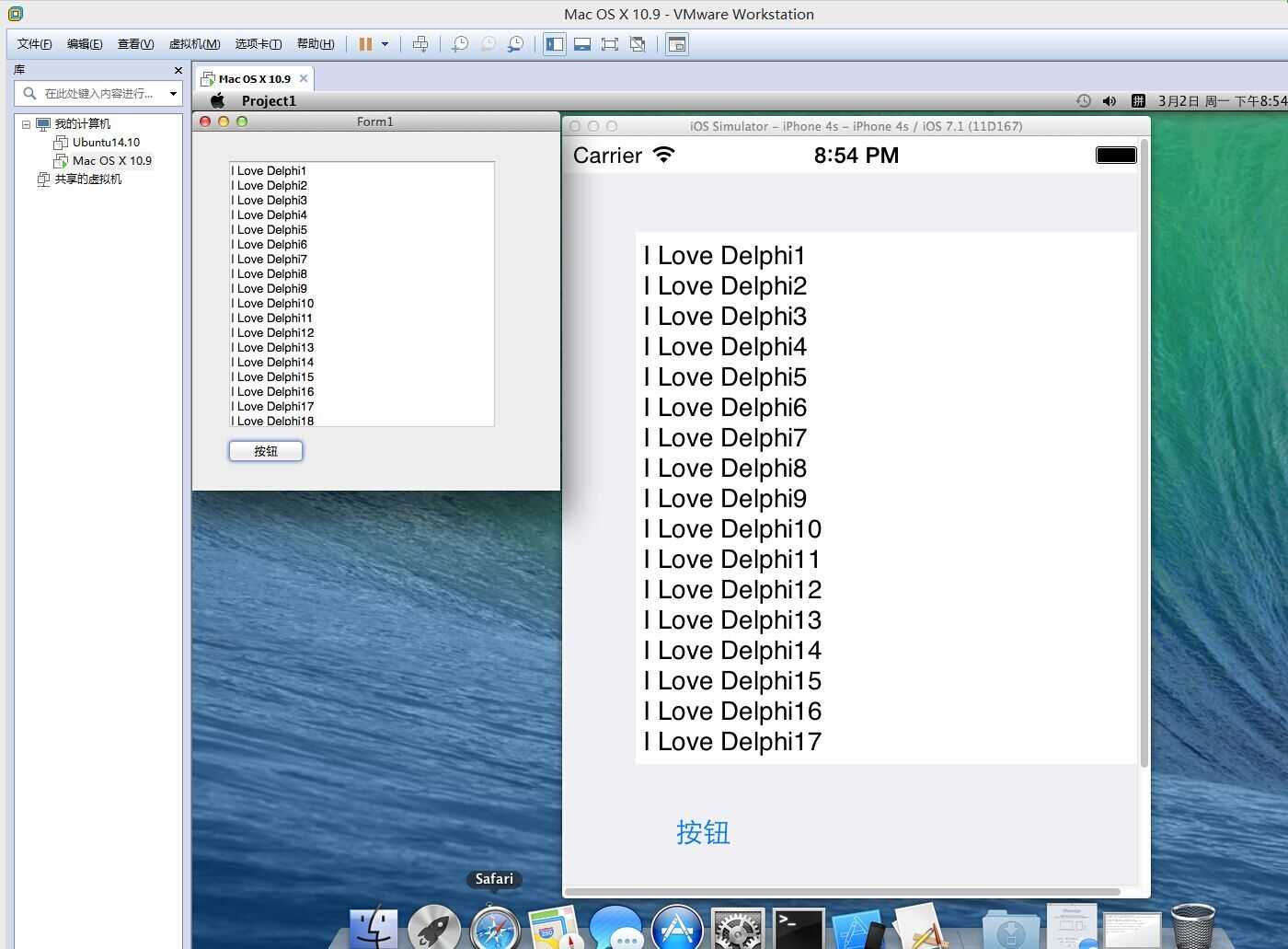Select 'I Love Delphi5' in the Form1 list
The height and width of the screenshot is (949, 1288).
pos(269,229)
